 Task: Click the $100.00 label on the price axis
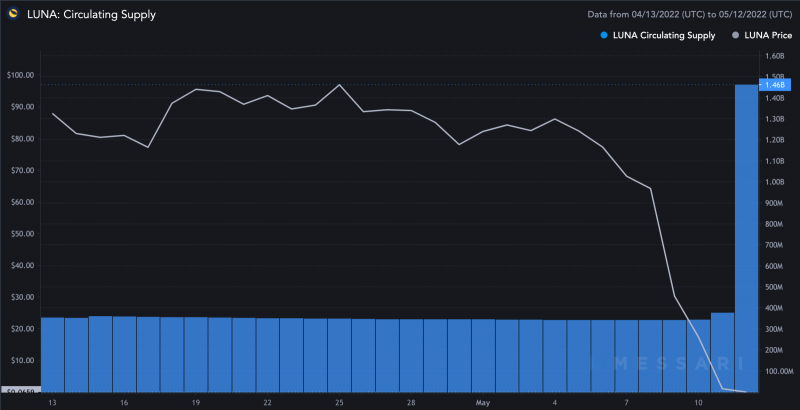[20, 76]
